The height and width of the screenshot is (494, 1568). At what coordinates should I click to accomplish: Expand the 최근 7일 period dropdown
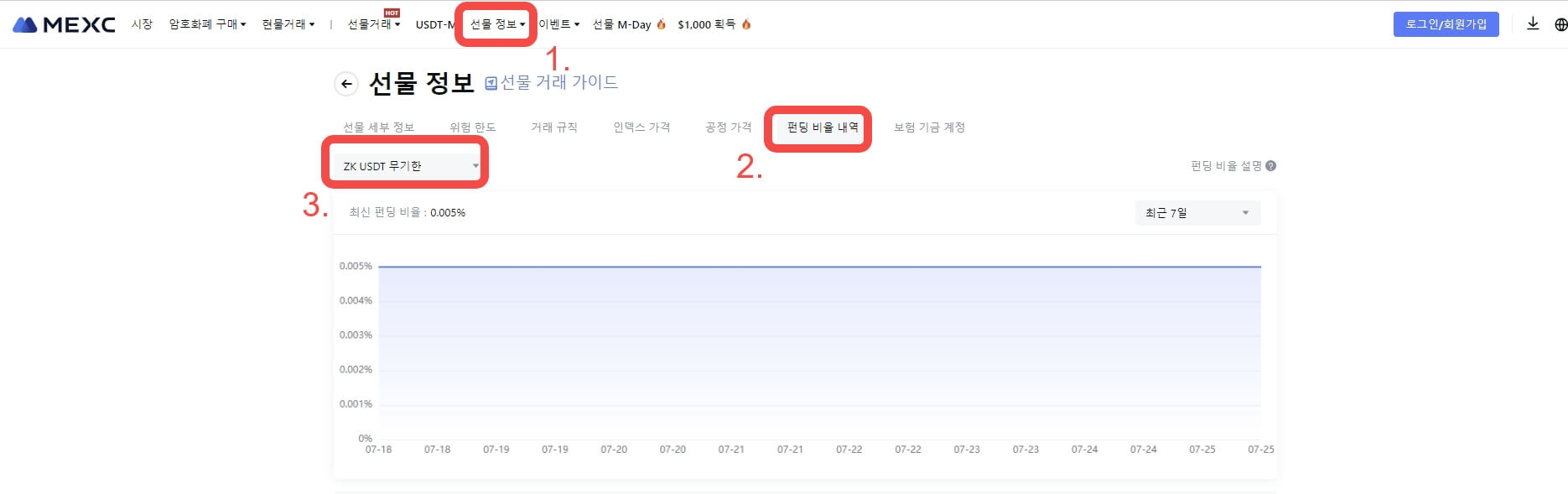click(x=1197, y=213)
